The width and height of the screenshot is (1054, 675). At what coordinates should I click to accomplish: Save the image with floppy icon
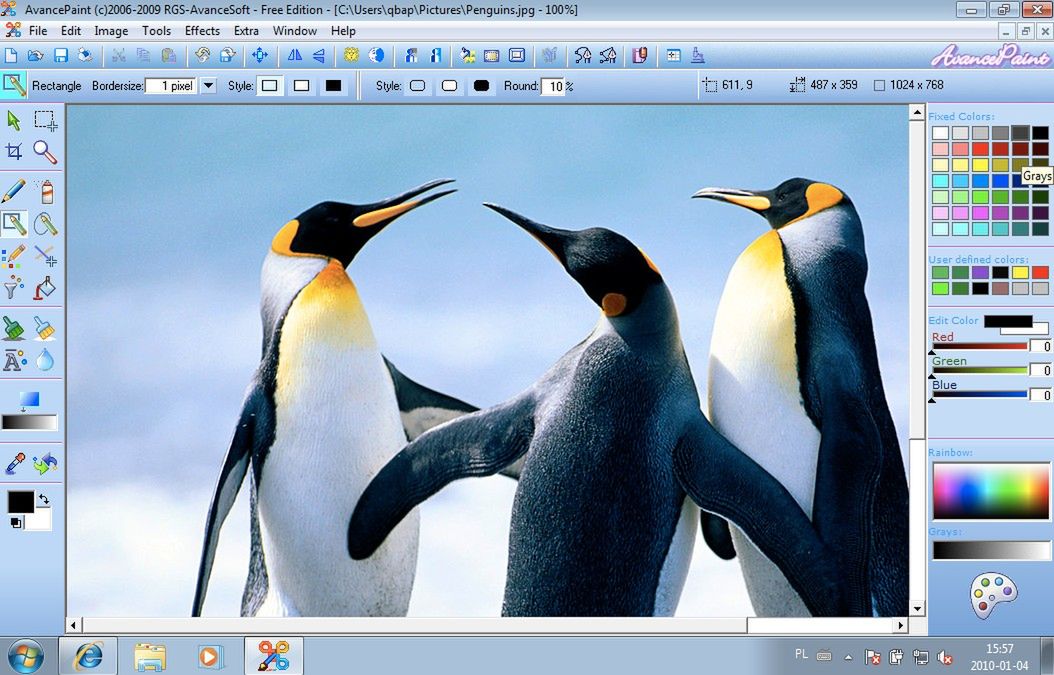point(60,56)
